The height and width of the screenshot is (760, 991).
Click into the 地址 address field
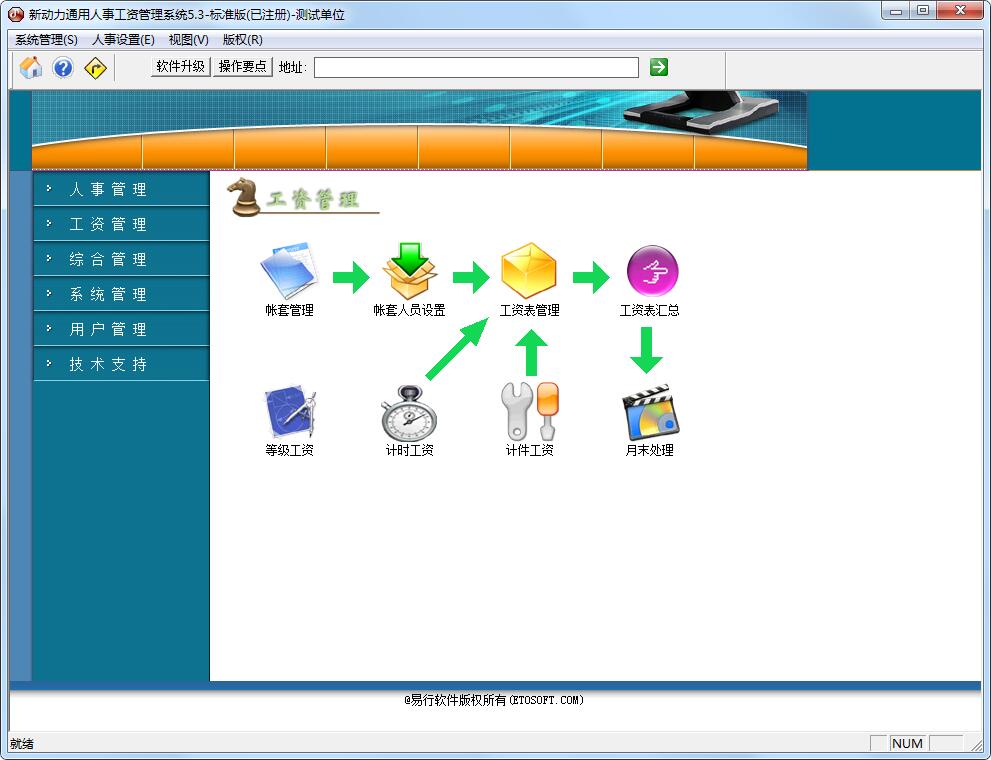coord(477,67)
